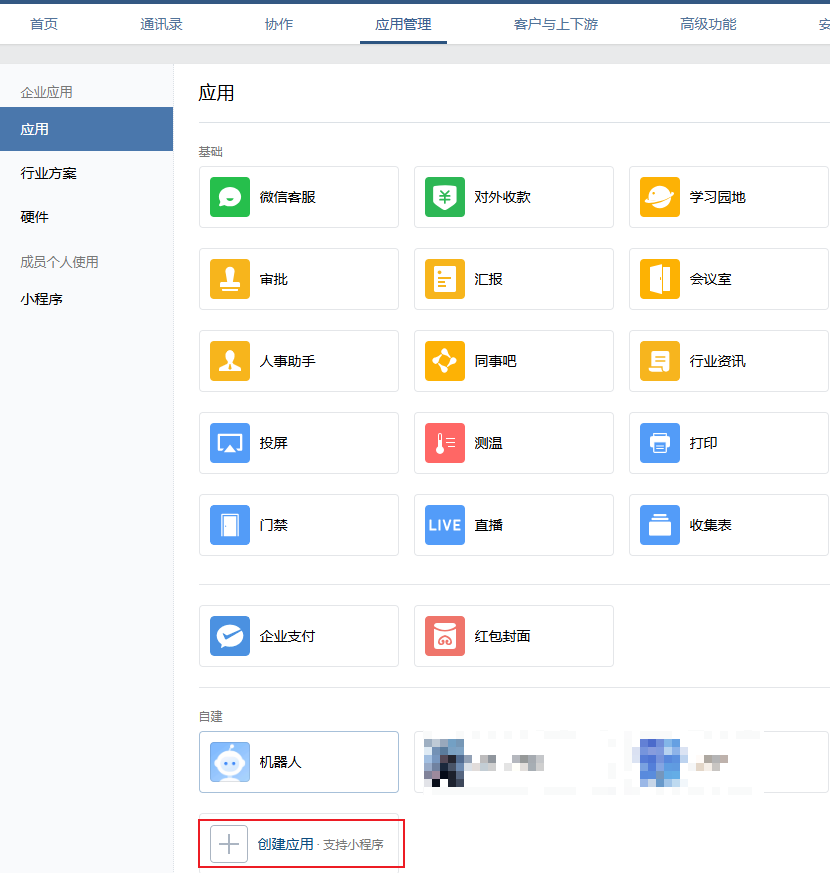Open the 红包封面 red envelope icon

click(445, 636)
